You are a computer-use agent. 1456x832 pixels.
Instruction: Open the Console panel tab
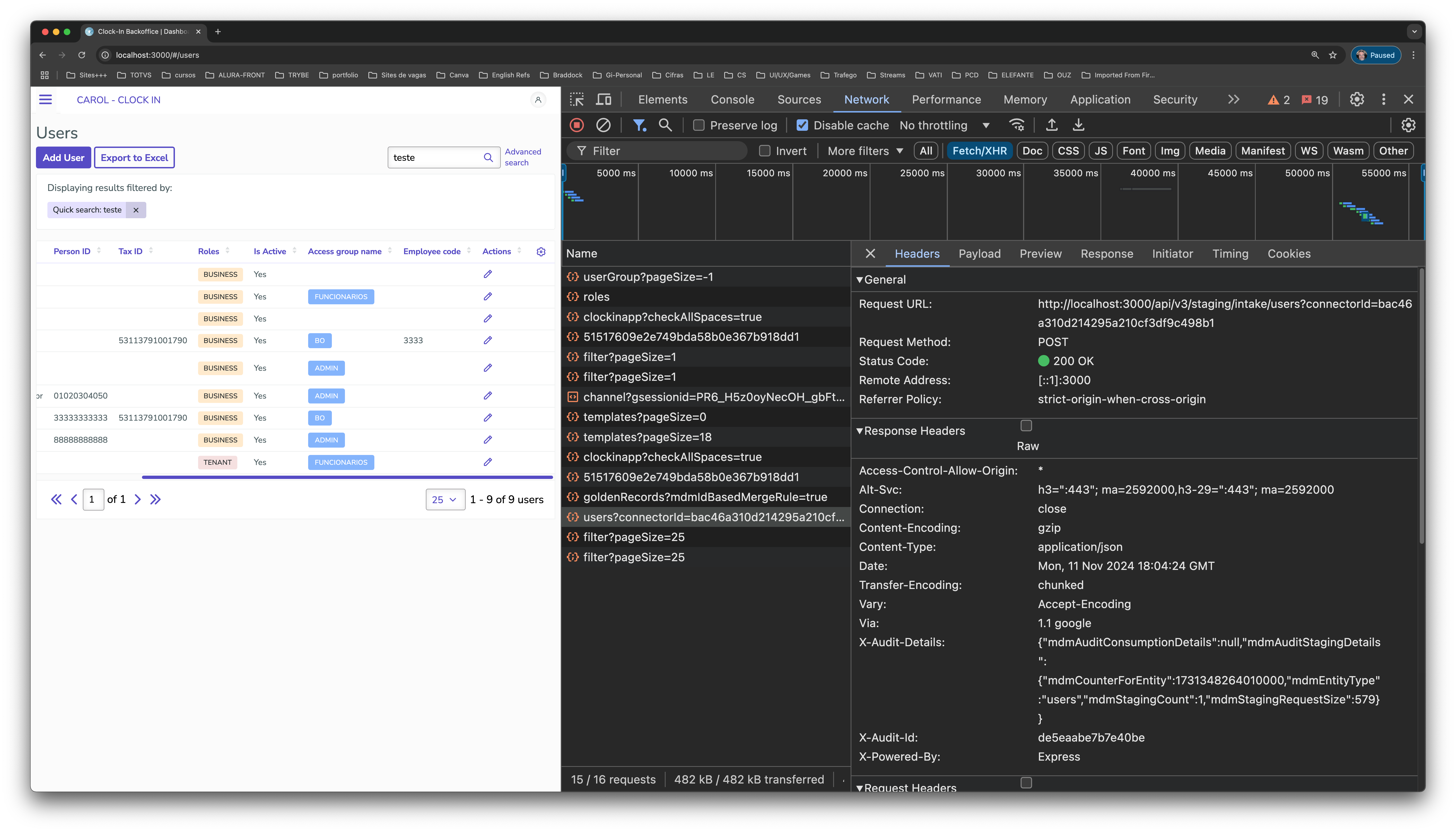pos(732,99)
